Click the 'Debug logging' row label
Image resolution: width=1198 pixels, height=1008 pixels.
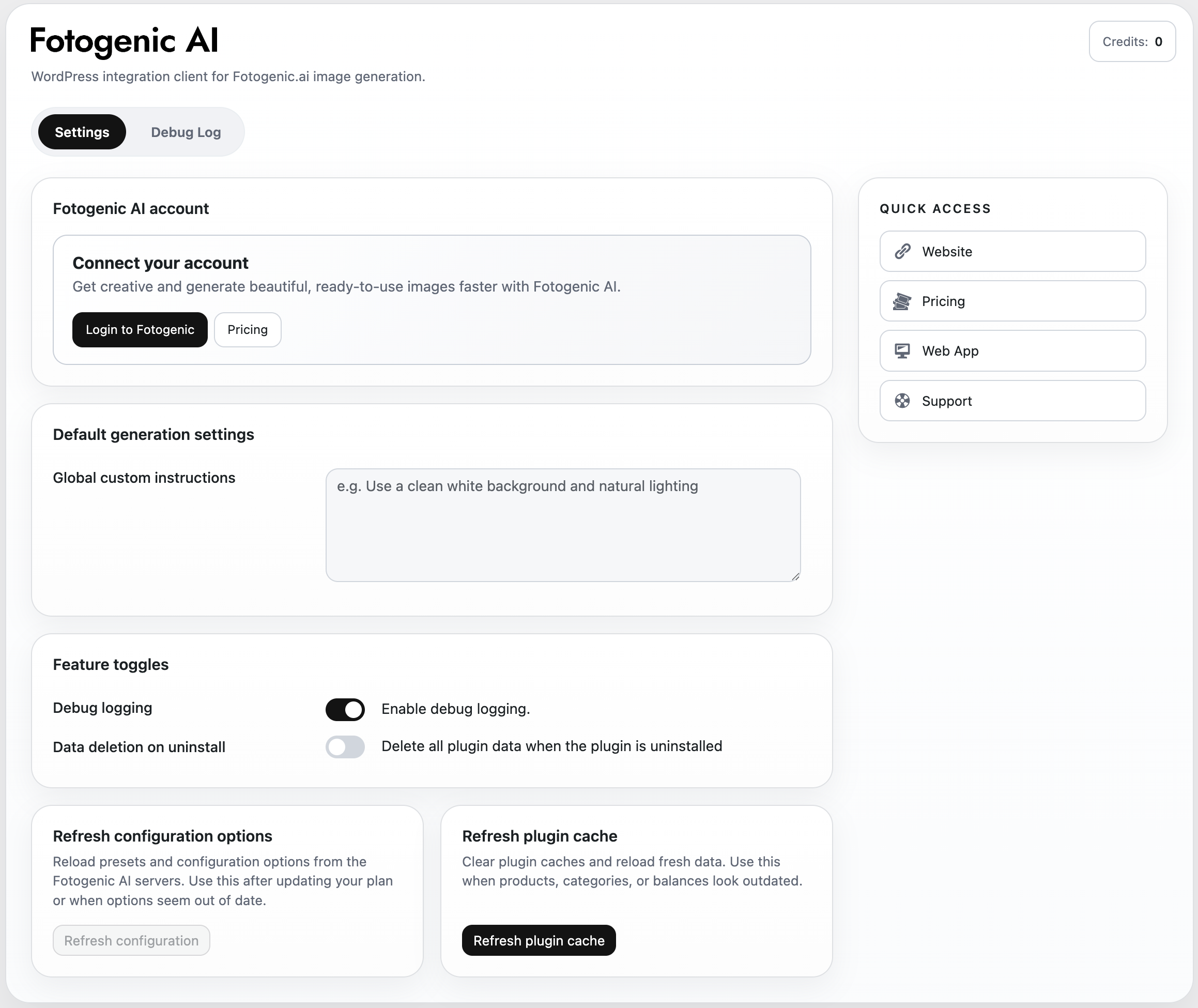coord(102,708)
